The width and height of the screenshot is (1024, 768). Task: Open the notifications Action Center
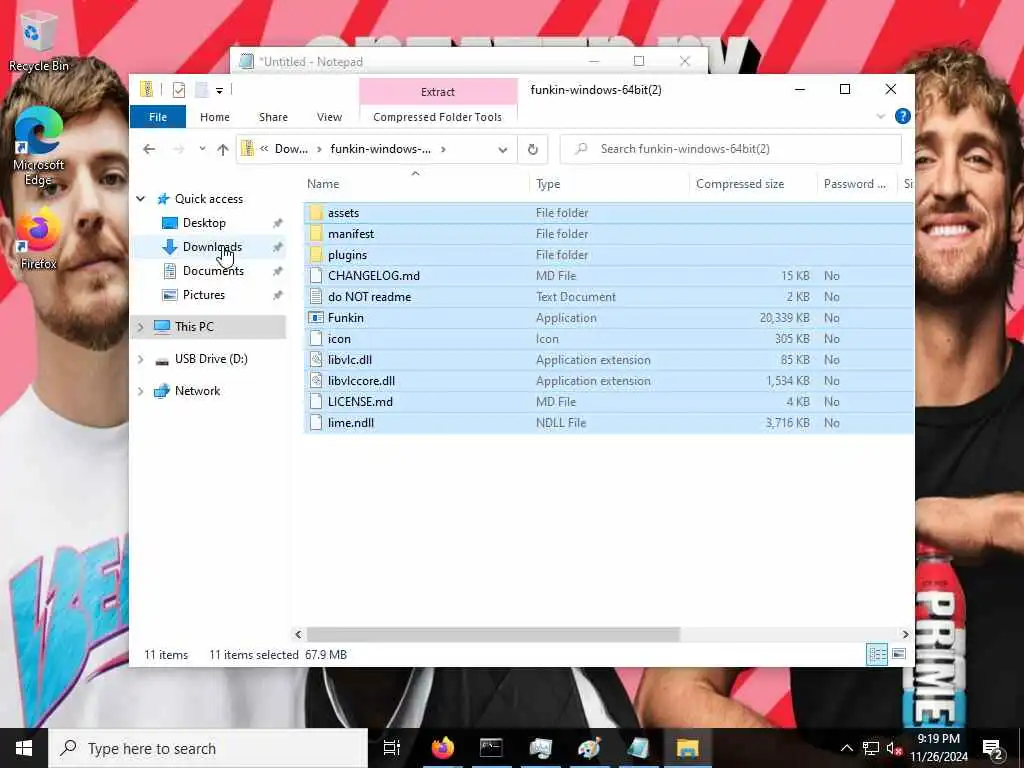992,748
